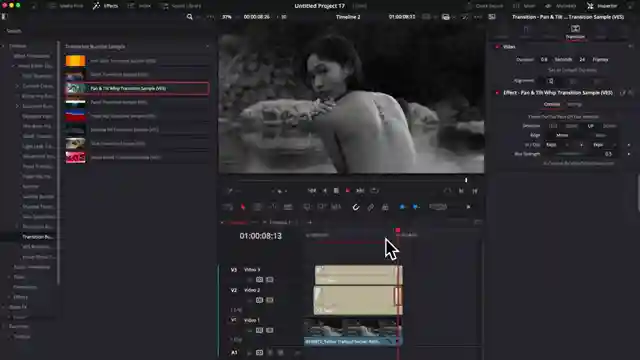Image resolution: width=640 pixels, height=360 pixels.
Task: Go to last frame transport button
Action: 360,191
